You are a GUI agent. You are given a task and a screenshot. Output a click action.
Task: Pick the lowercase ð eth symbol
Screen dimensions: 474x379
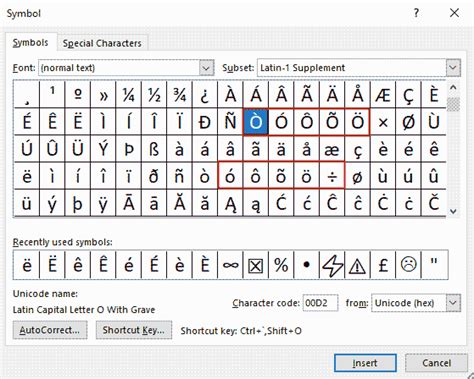[x=154, y=176]
